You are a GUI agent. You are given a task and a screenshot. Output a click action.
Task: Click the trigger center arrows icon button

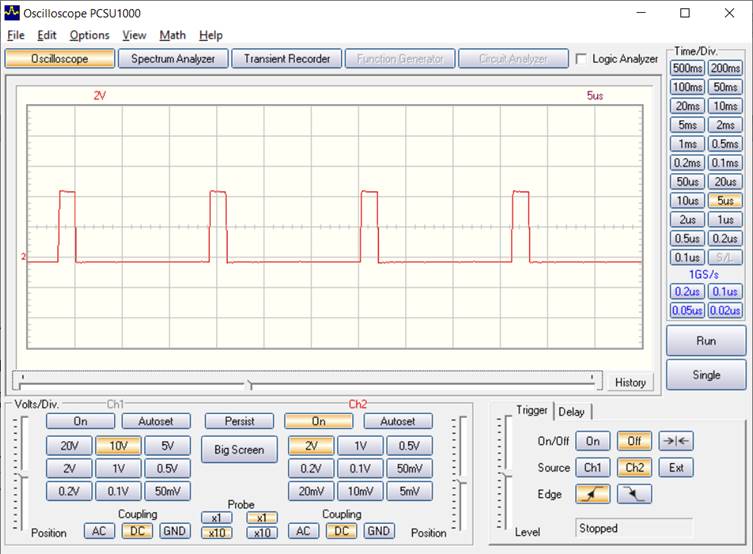677,441
